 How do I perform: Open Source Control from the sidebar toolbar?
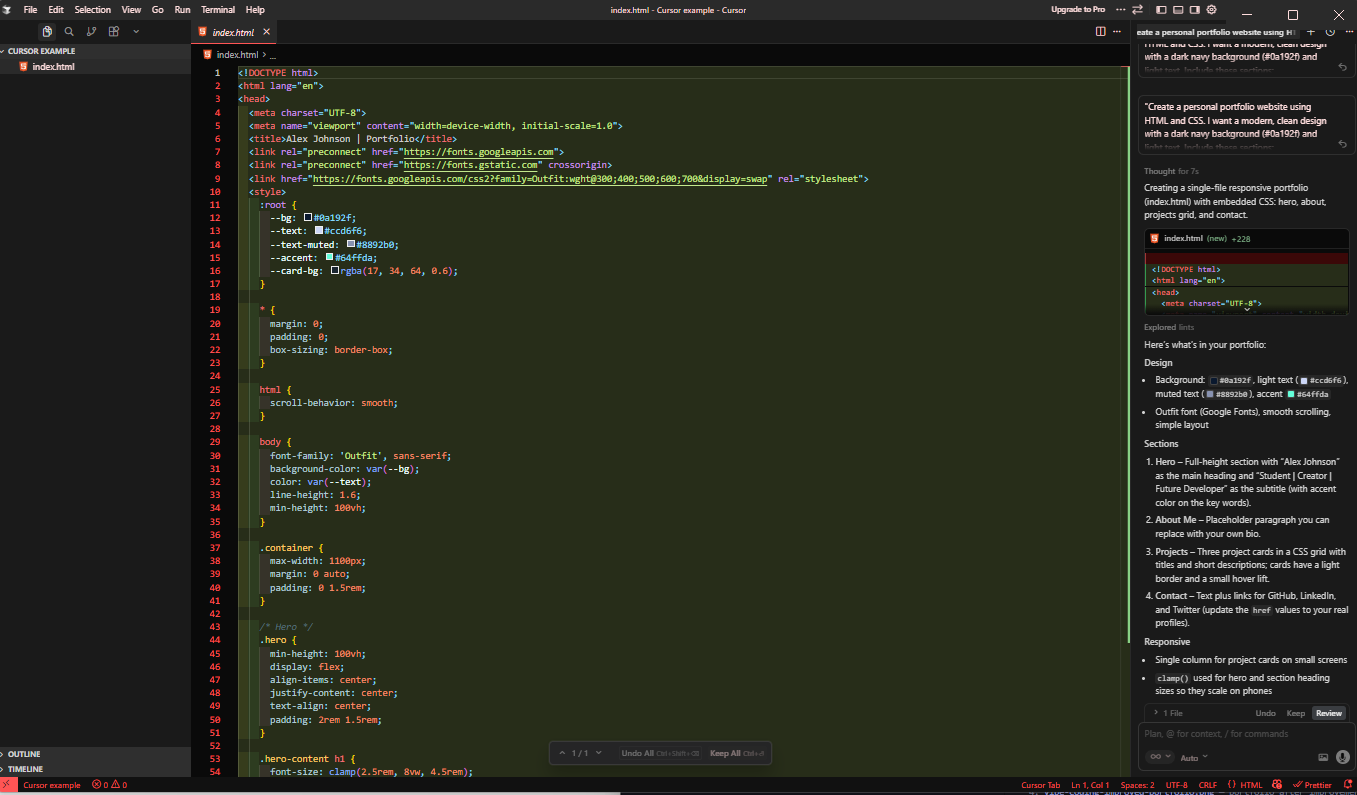(x=91, y=31)
